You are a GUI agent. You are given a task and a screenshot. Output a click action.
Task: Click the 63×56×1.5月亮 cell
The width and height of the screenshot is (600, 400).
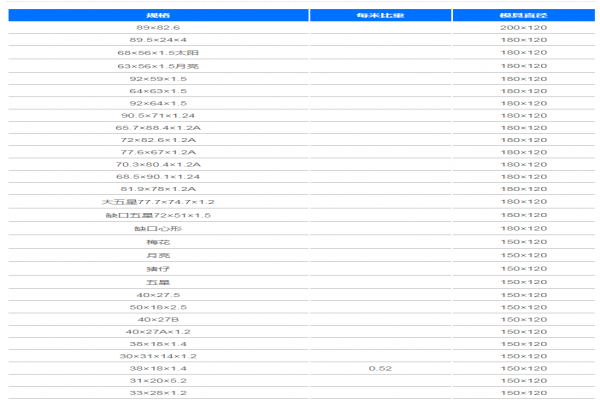pos(158,66)
